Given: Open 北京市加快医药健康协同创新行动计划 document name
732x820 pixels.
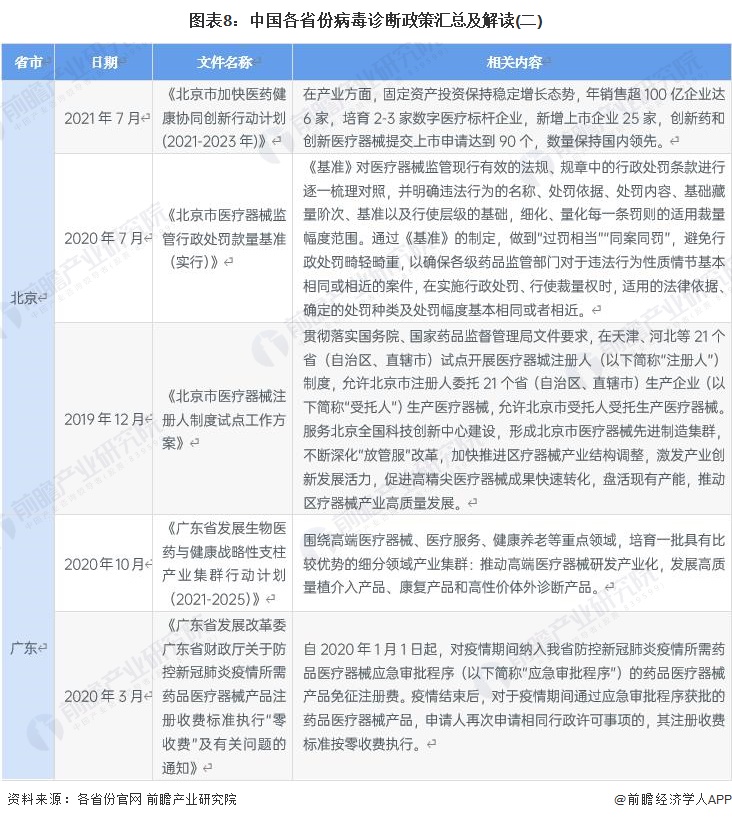Looking at the screenshot, I should 223,117.
